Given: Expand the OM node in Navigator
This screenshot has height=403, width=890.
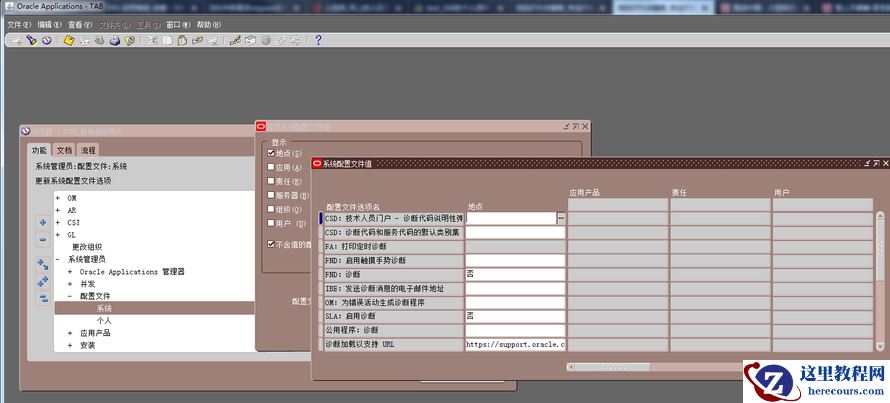Looking at the screenshot, I should point(58,198).
